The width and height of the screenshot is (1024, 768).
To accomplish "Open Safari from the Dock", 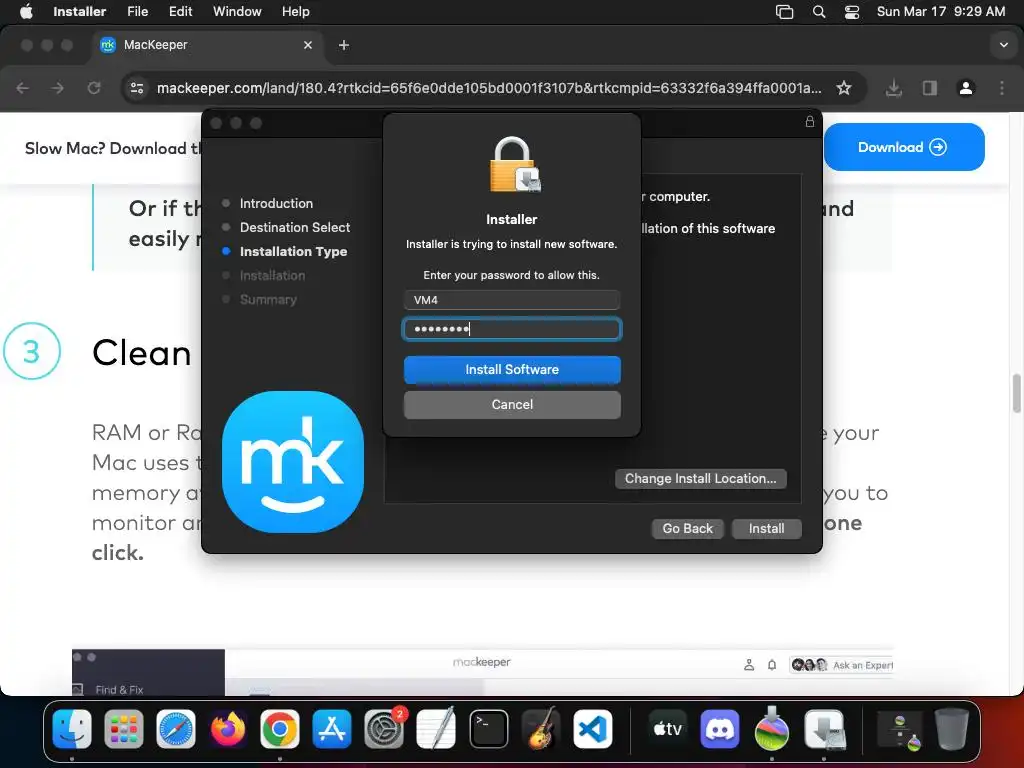I will pos(176,729).
